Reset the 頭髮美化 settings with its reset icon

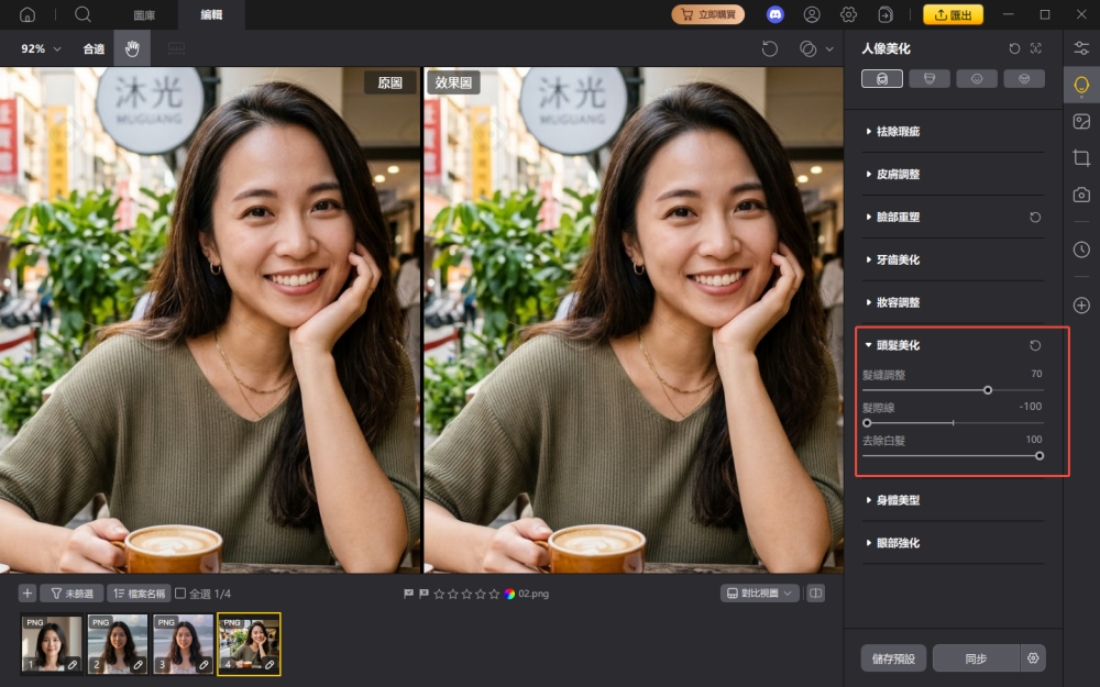tap(1037, 345)
